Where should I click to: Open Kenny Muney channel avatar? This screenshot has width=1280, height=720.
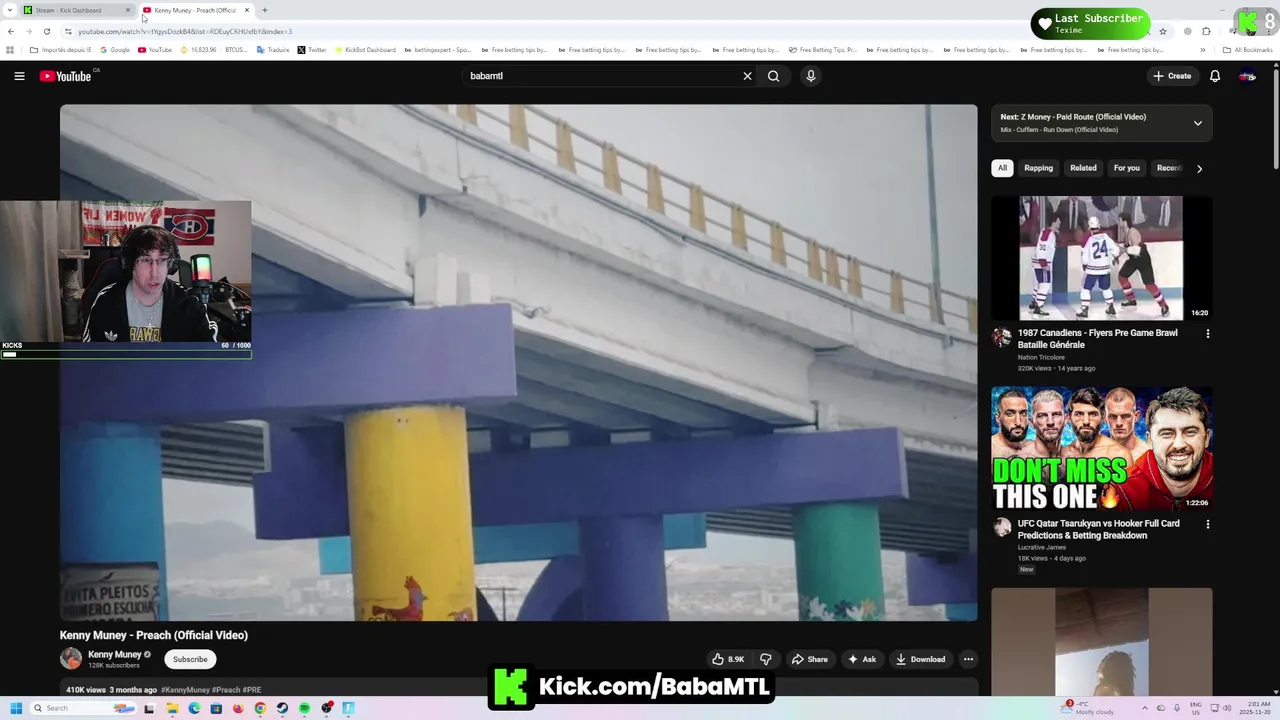coord(71,658)
